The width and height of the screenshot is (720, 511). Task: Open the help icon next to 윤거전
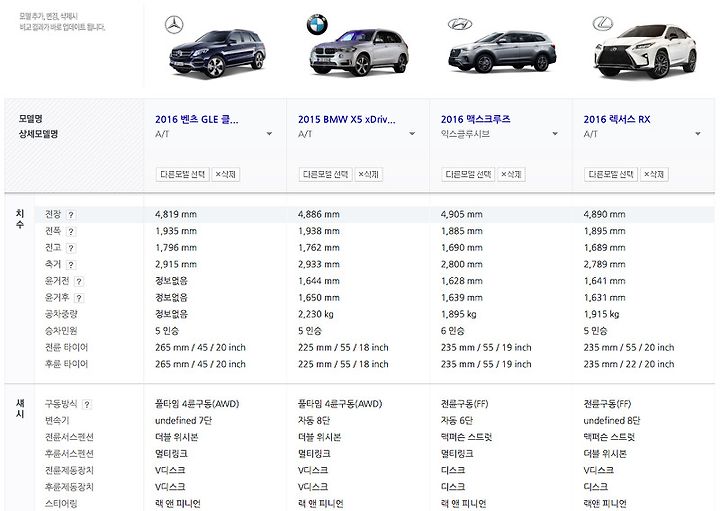(x=79, y=281)
